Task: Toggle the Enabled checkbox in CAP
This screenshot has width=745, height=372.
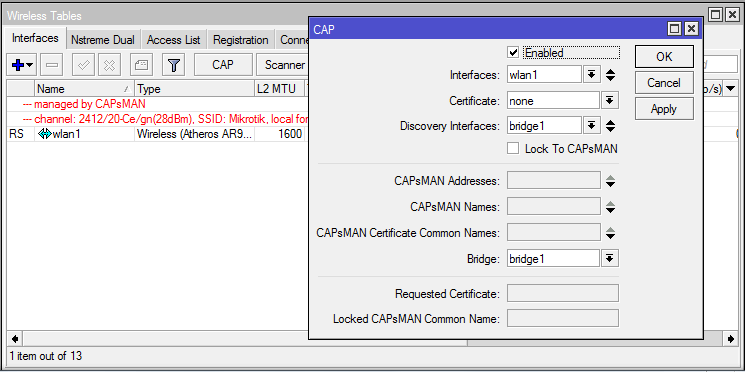Action: click(x=513, y=52)
